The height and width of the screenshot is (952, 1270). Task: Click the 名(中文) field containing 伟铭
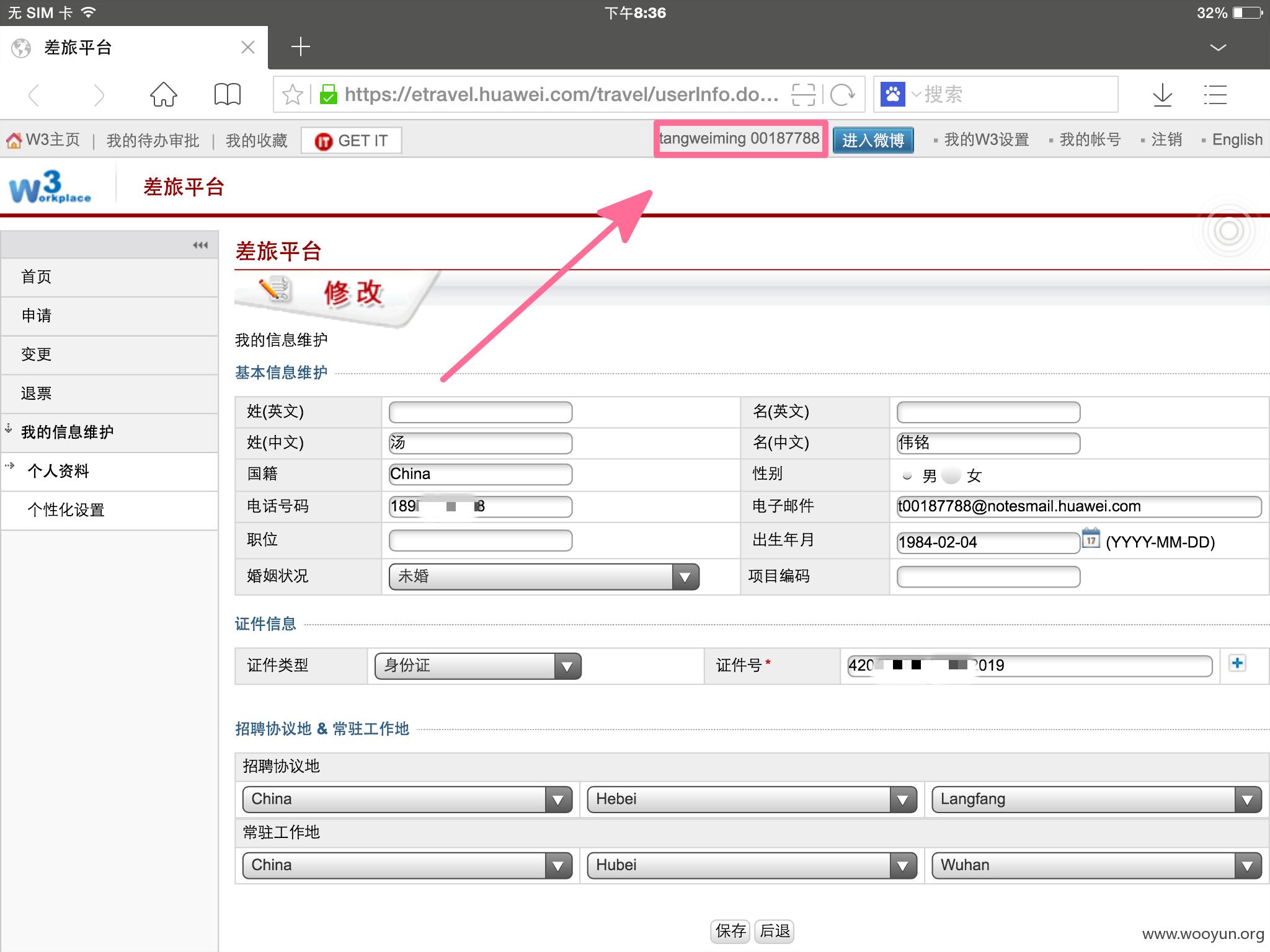tap(988, 443)
